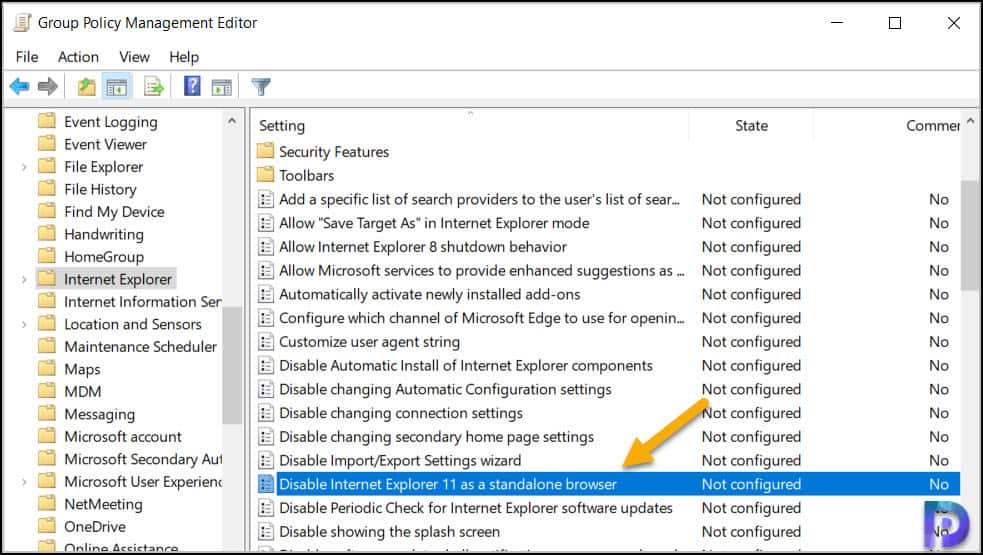Select 'Disable Automatic Install of Internet Explorer components'
983x555 pixels.
pyautogui.click(x=466, y=366)
